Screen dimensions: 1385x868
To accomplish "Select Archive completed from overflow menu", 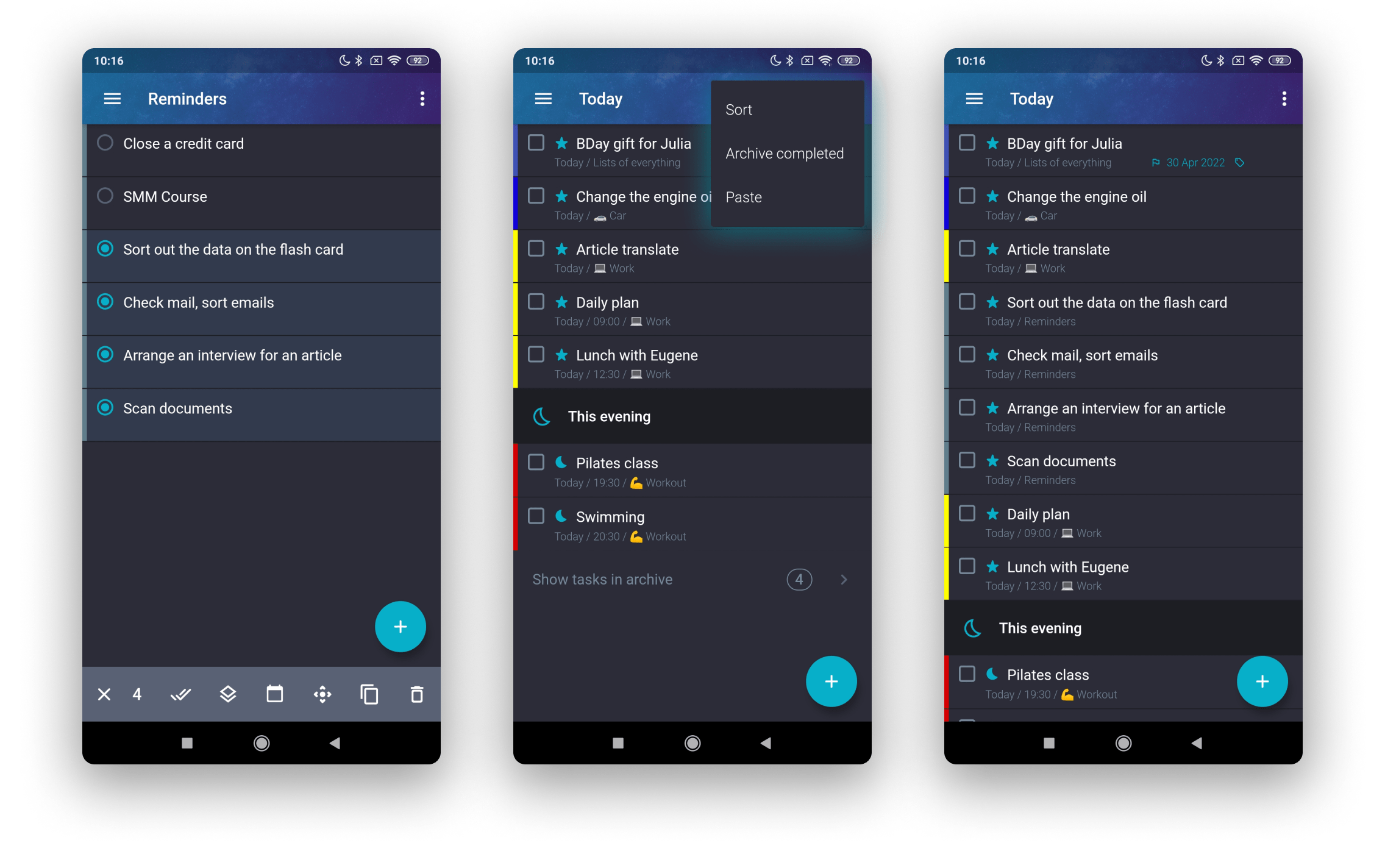I will [783, 153].
